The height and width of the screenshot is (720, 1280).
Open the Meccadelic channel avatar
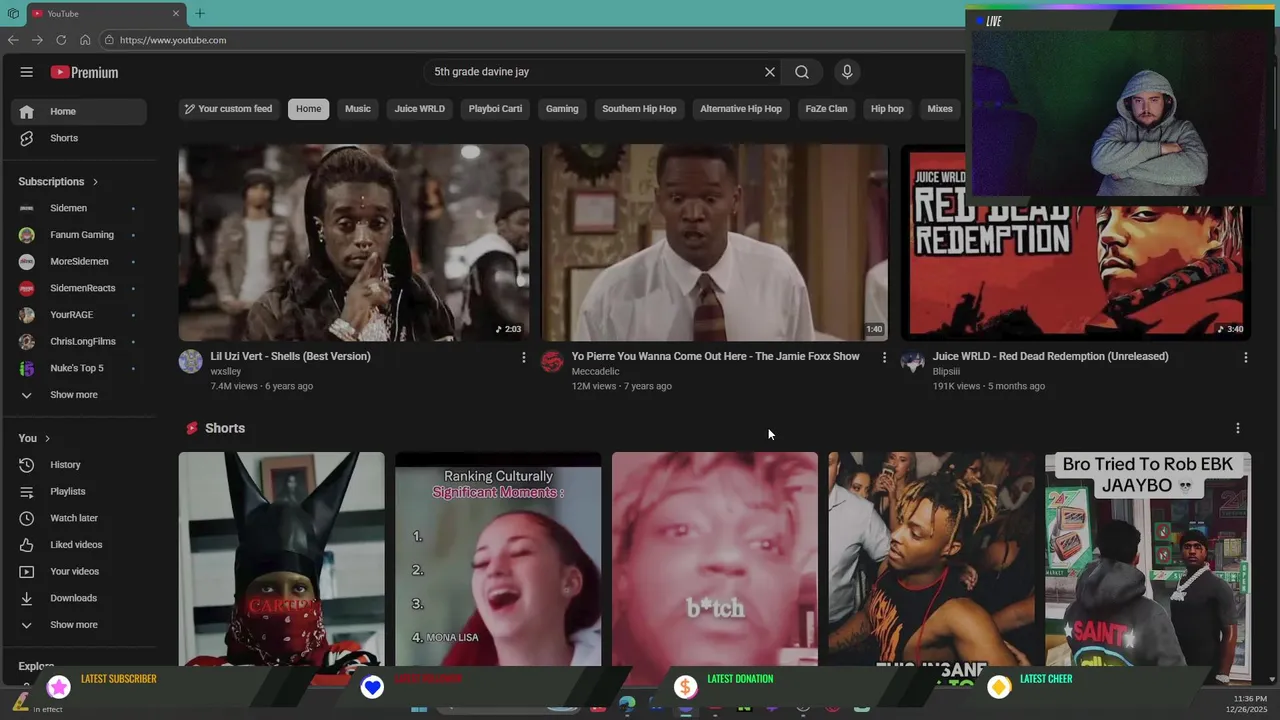pyautogui.click(x=552, y=362)
